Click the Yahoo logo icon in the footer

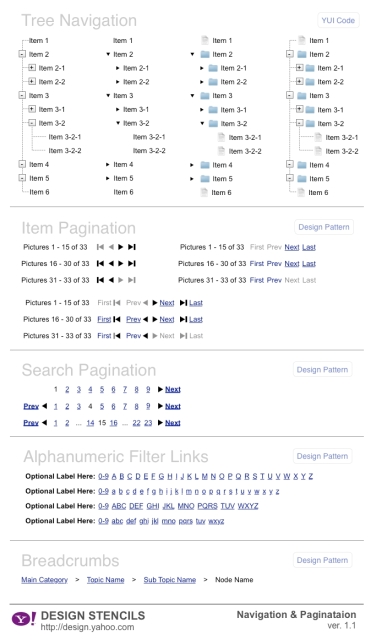tap(24, 618)
